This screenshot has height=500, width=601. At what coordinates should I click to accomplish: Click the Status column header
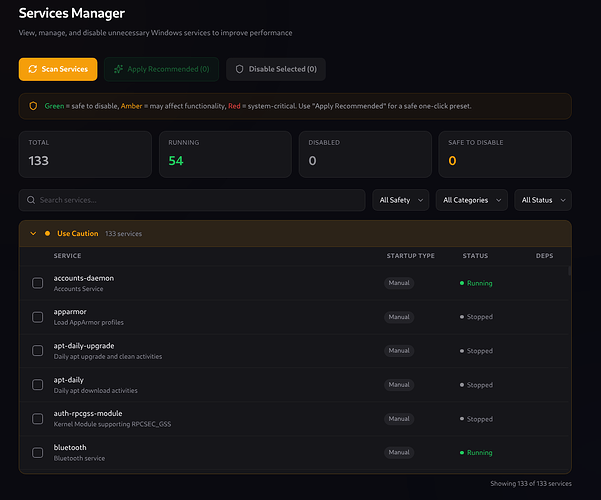[x=475, y=256]
